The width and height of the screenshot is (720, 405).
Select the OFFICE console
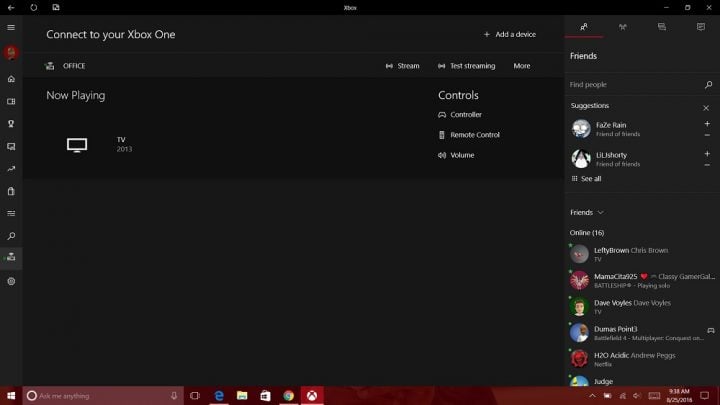pos(65,66)
